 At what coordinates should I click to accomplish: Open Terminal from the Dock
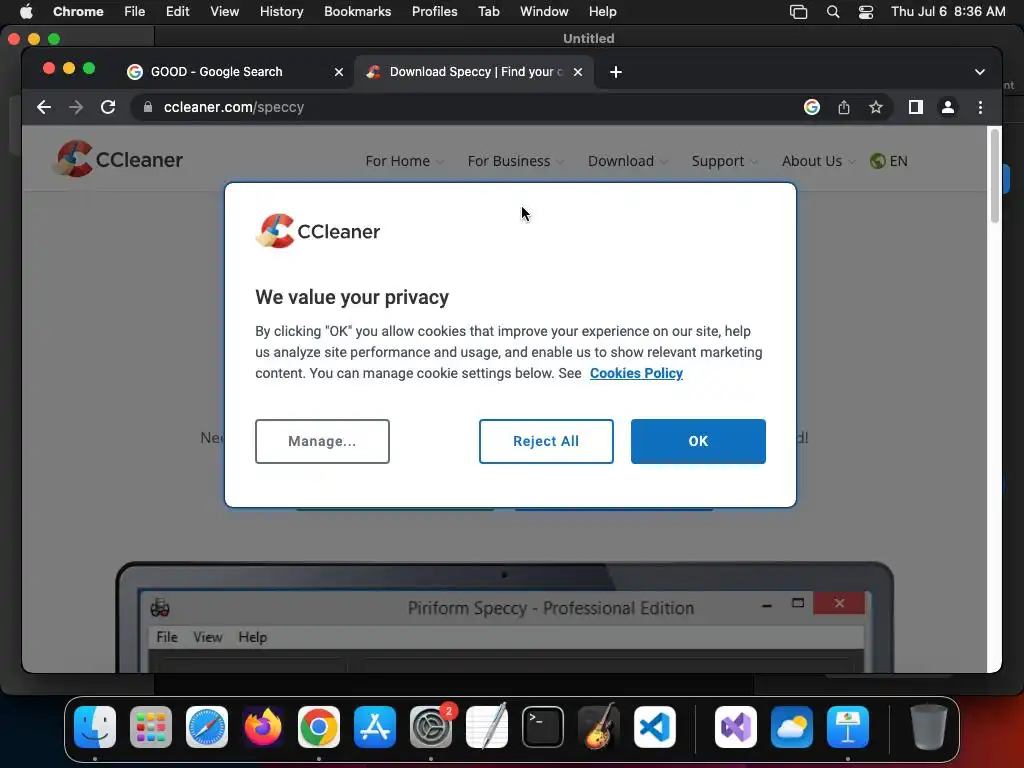point(543,727)
